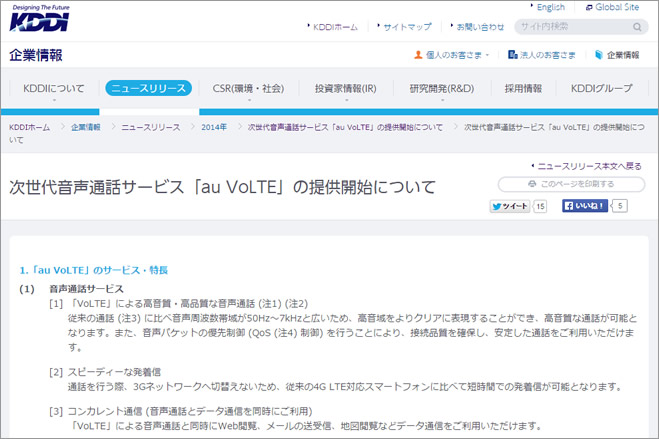Open サイトマップ link
The image size is (659, 439).
[x=407, y=27]
